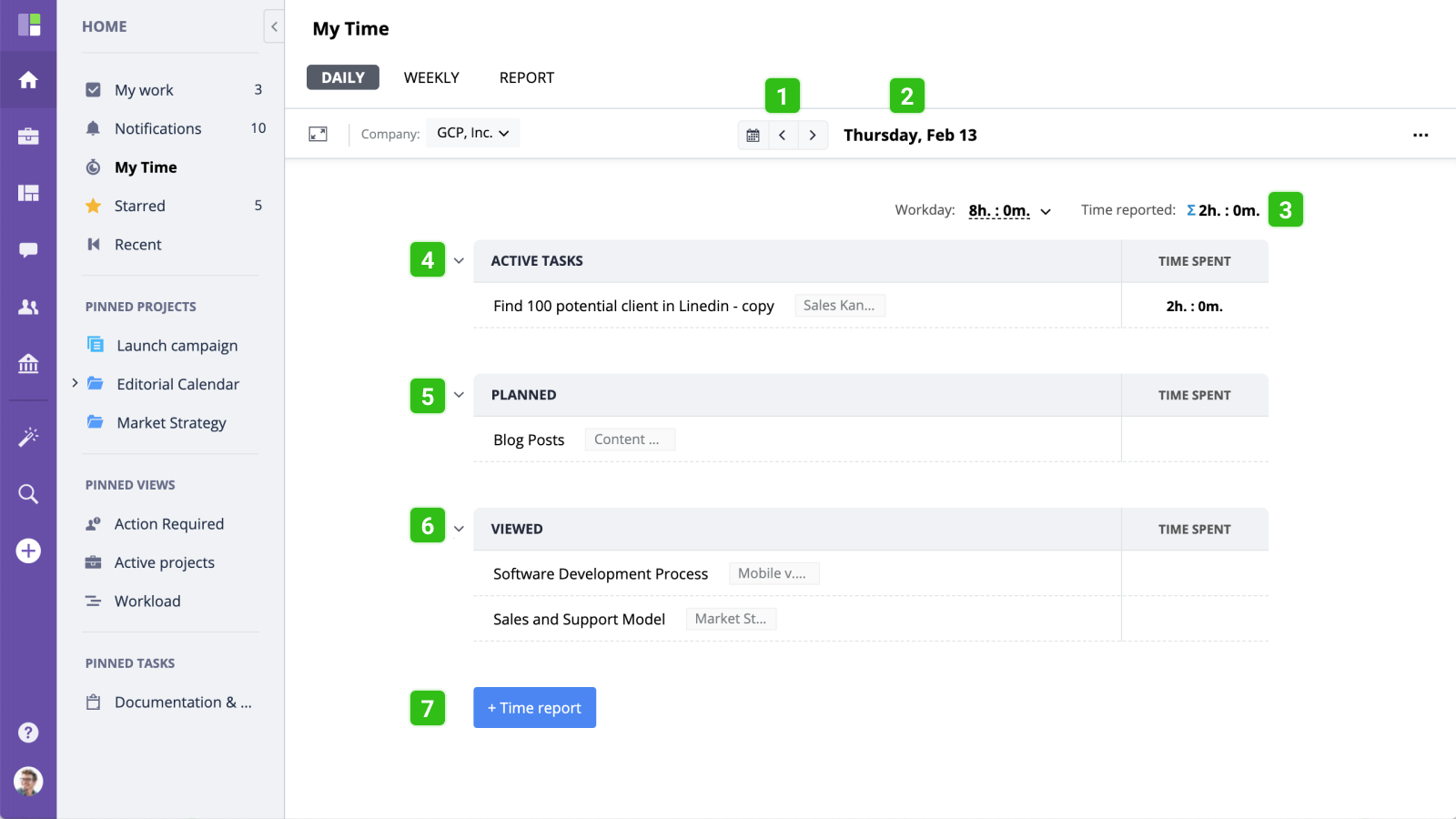Image resolution: width=1456 pixels, height=819 pixels.
Task: Open the Company GCP, Inc. dropdown
Action: (x=473, y=133)
